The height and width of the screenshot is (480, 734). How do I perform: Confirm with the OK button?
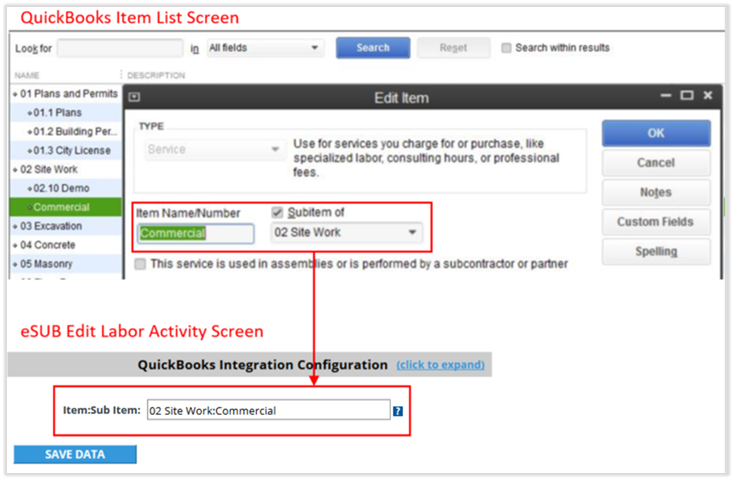pyautogui.click(x=656, y=133)
